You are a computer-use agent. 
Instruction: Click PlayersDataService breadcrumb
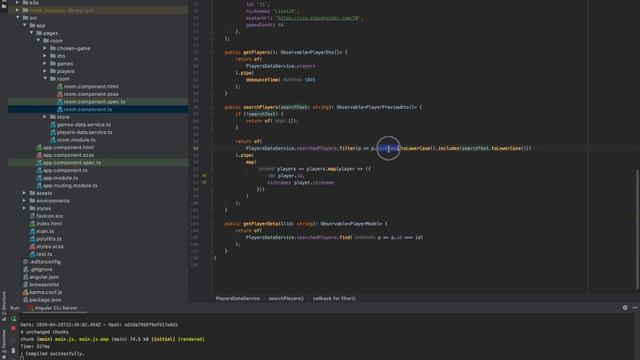click(238, 299)
